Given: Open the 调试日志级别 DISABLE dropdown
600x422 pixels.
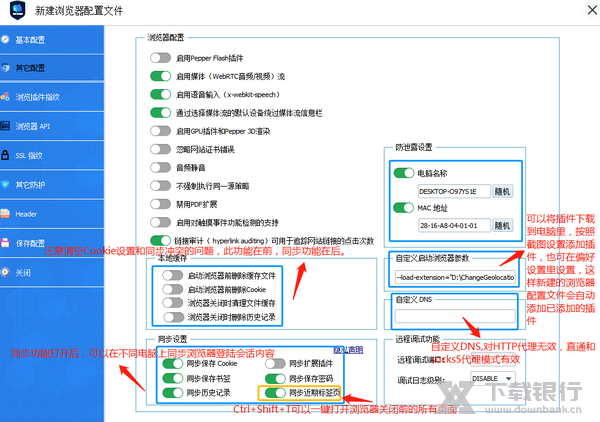Looking at the screenshot, I should click(492, 378).
